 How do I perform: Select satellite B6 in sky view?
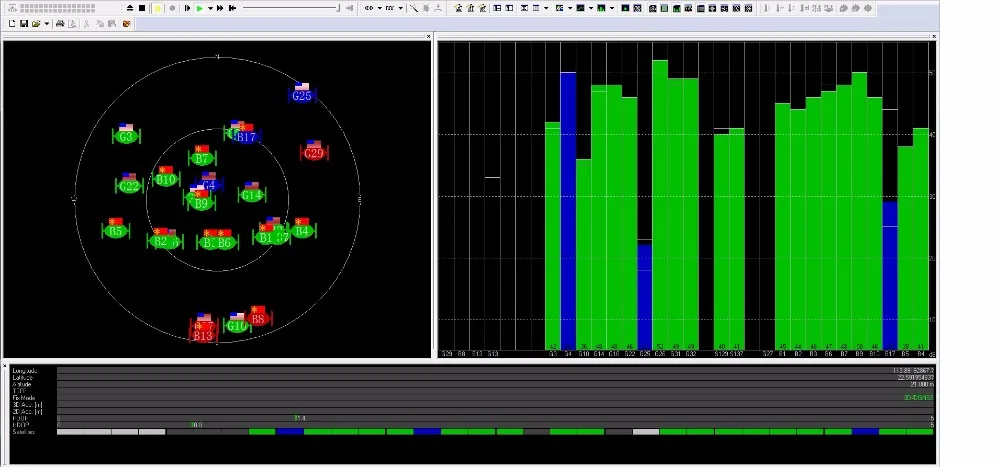[x=224, y=242]
